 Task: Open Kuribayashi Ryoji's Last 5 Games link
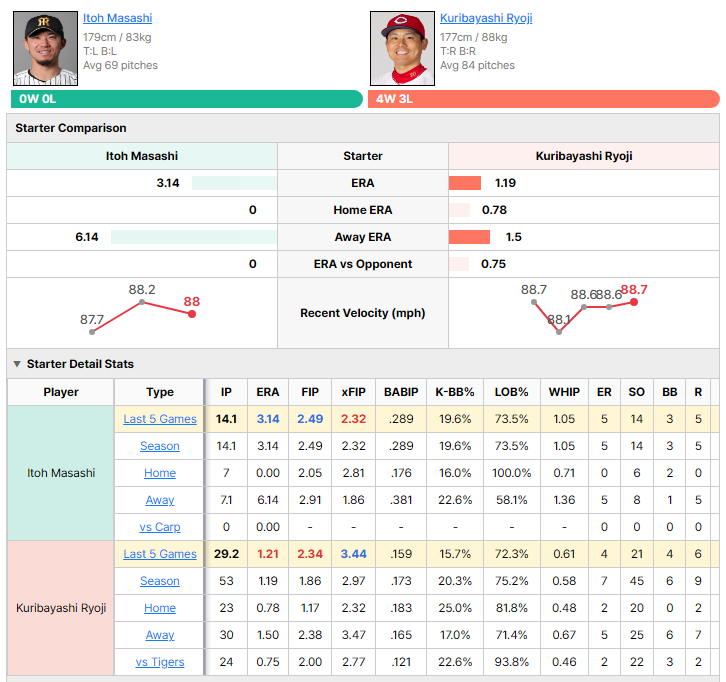click(x=160, y=554)
